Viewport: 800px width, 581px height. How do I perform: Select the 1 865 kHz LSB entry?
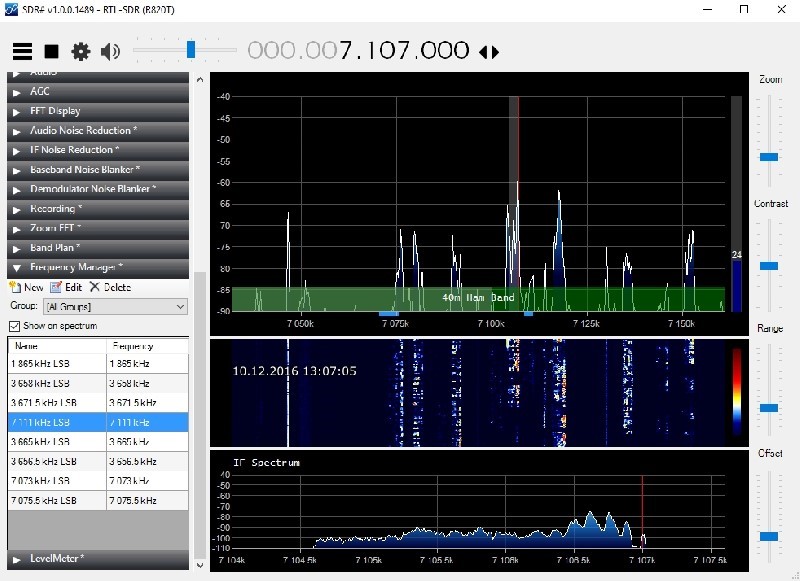point(98,364)
